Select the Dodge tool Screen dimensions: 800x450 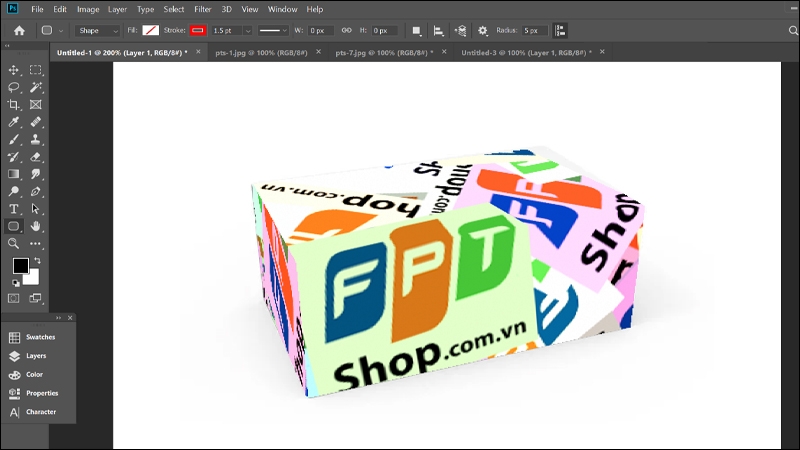pyautogui.click(x=14, y=191)
